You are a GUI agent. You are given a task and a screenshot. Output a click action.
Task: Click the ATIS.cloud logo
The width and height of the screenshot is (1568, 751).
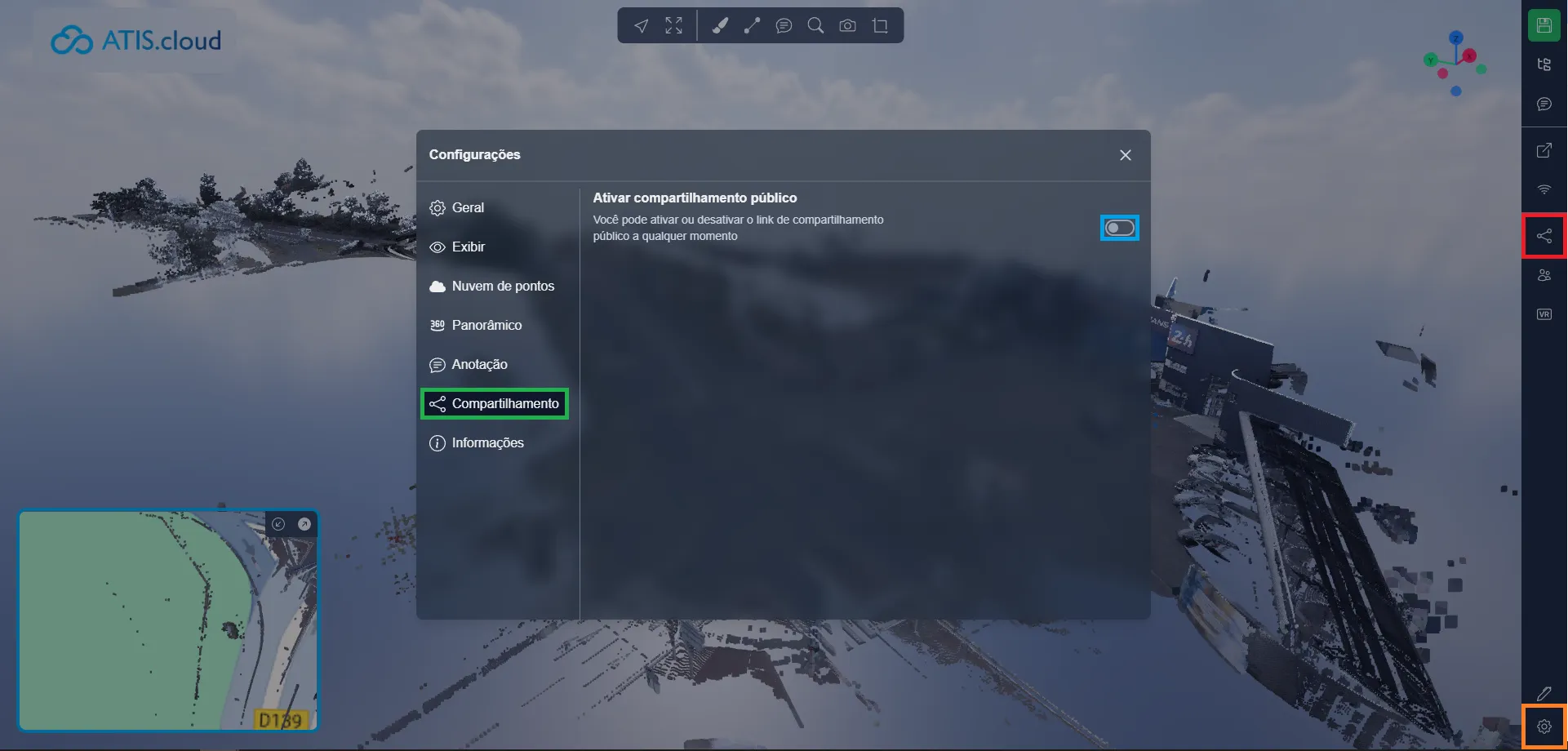[136, 40]
